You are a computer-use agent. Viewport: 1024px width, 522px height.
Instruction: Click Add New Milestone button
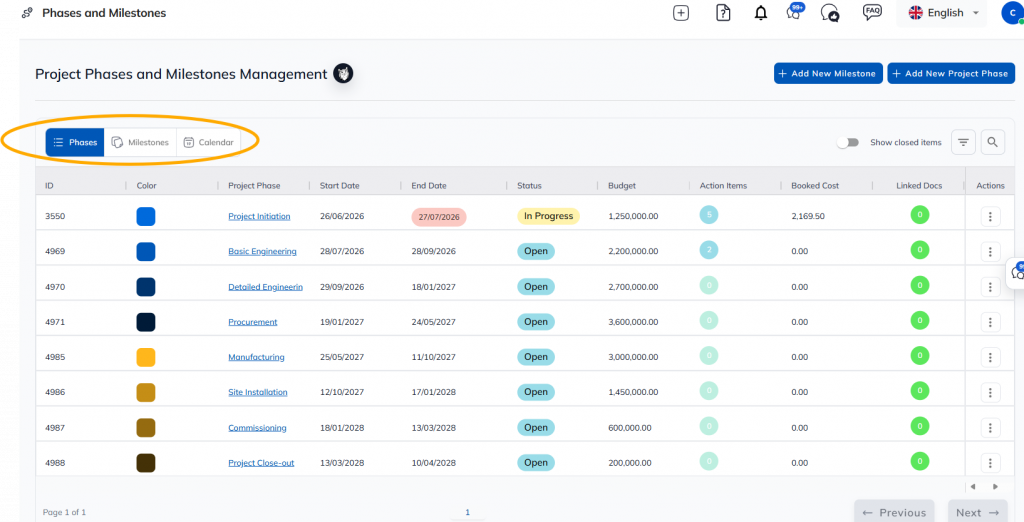829,73
